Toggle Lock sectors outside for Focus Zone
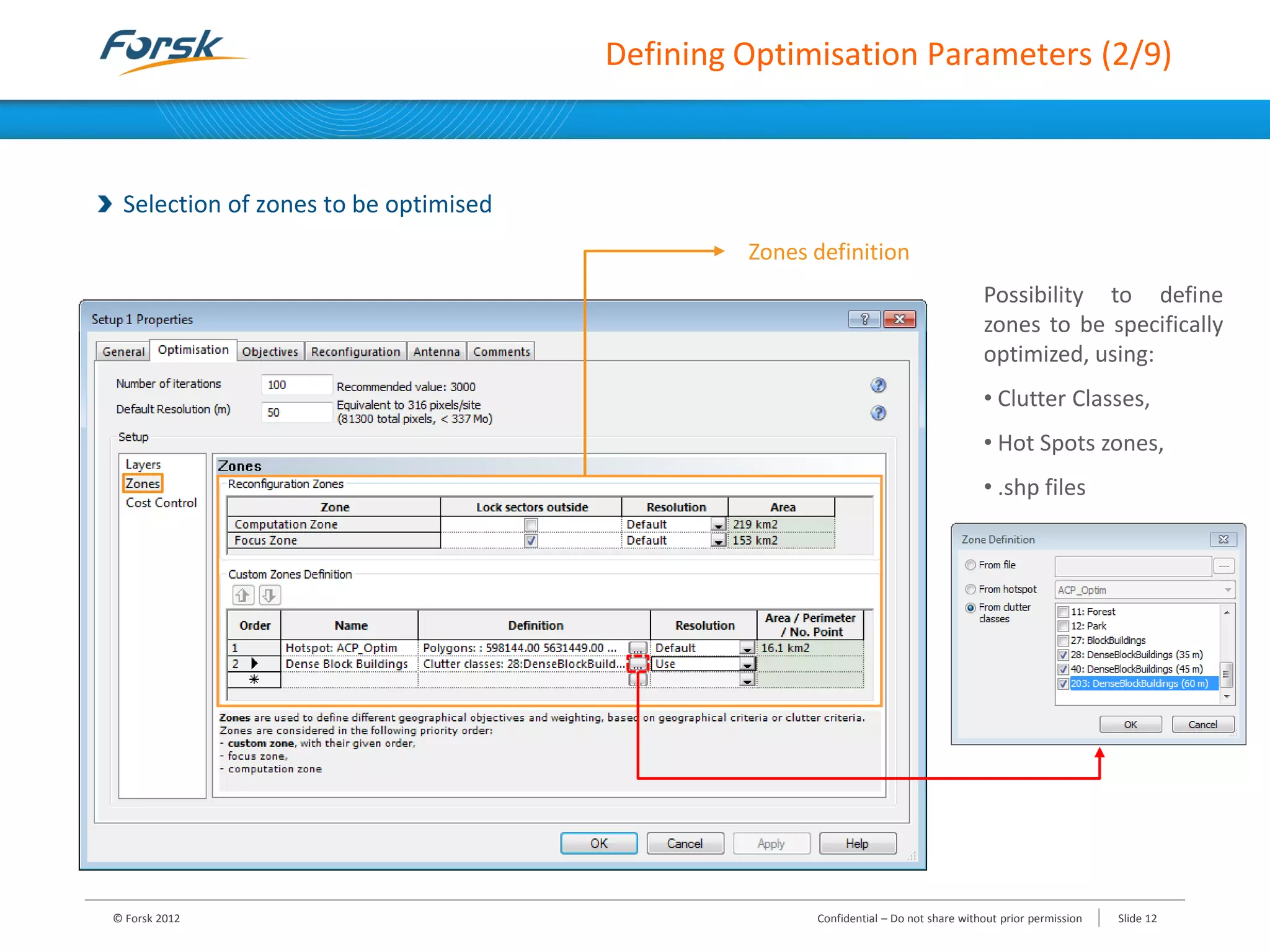This screenshot has height=952, width=1270. (531, 541)
